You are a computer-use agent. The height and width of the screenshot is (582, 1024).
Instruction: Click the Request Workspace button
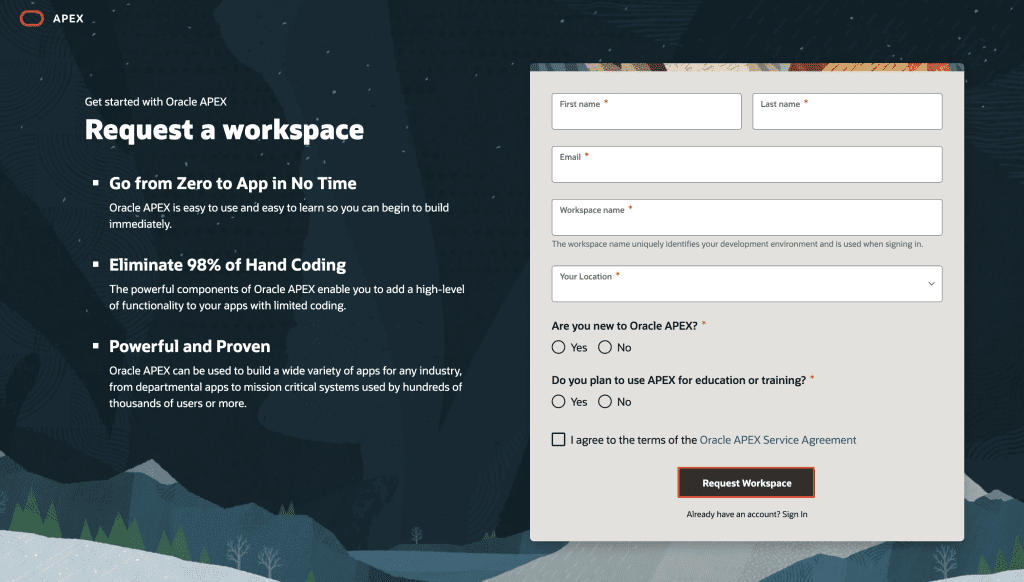pos(746,482)
